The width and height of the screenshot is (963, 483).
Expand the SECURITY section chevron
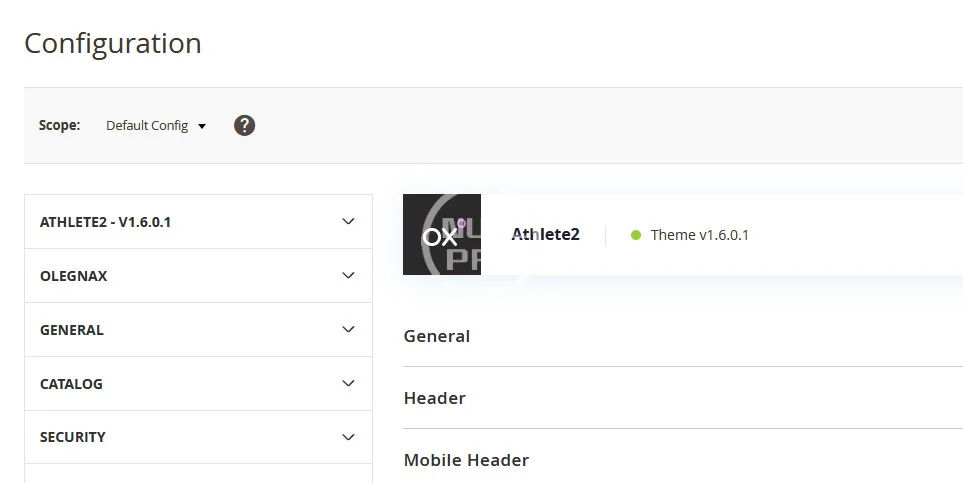[348, 437]
